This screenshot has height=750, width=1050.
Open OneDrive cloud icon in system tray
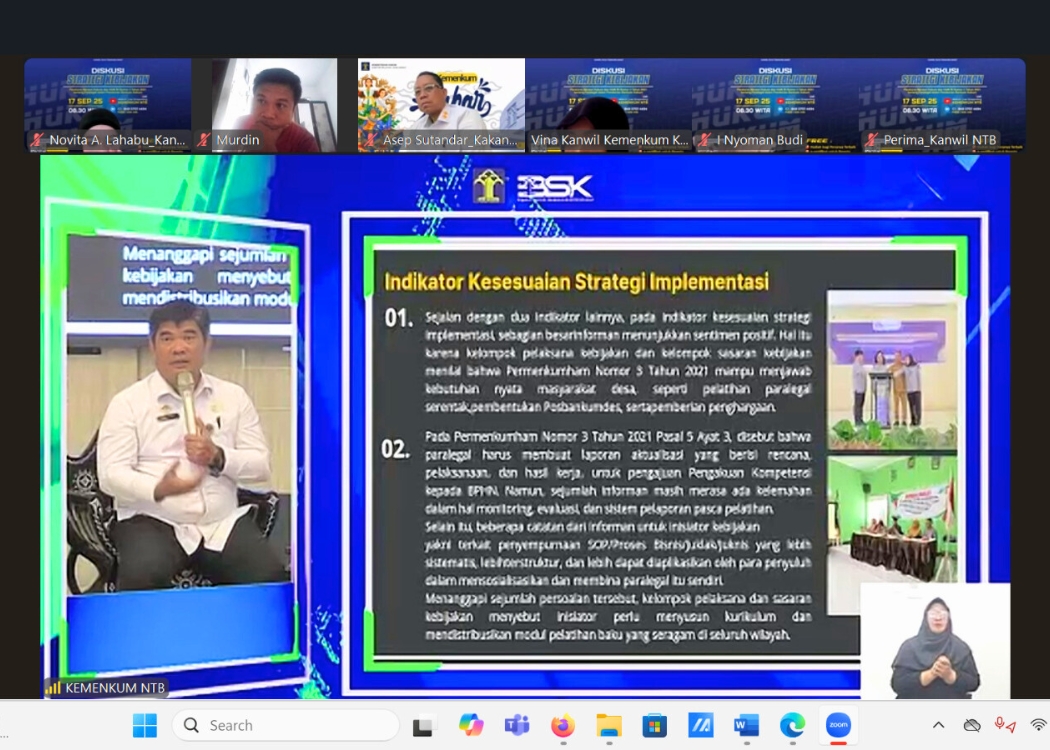(x=972, y=725)
